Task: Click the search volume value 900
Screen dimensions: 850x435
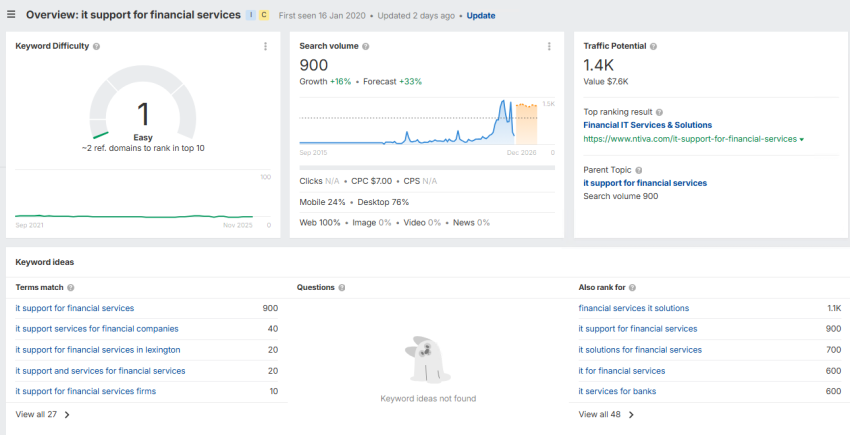Action: 314,65
